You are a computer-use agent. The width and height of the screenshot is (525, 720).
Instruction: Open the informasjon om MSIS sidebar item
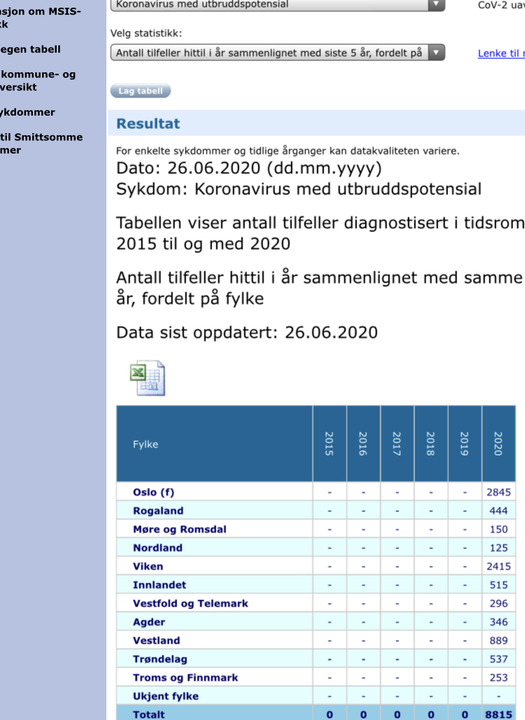[x=40, y=17]
